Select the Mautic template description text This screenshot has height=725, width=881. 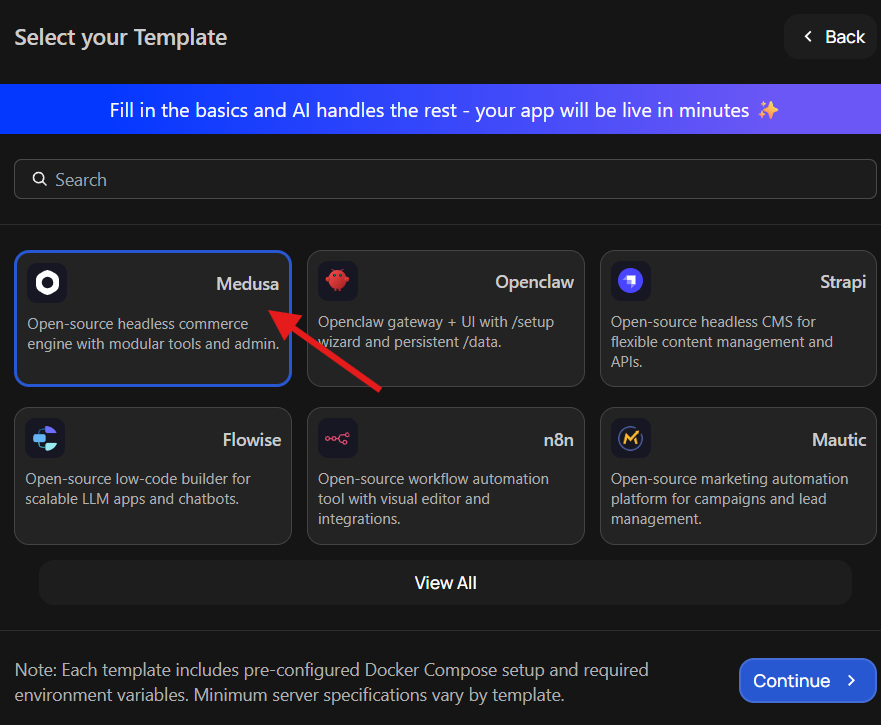click(729, 499)
